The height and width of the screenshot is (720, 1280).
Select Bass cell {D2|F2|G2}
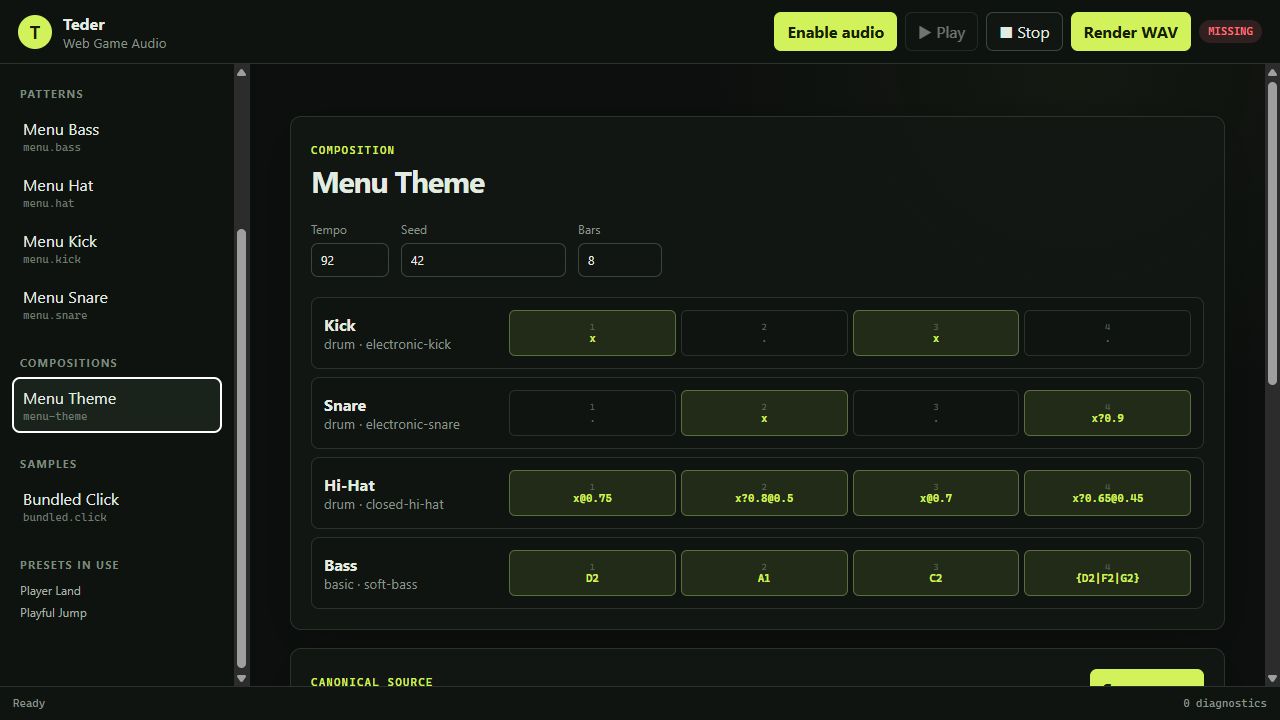tap(1107, 573)
